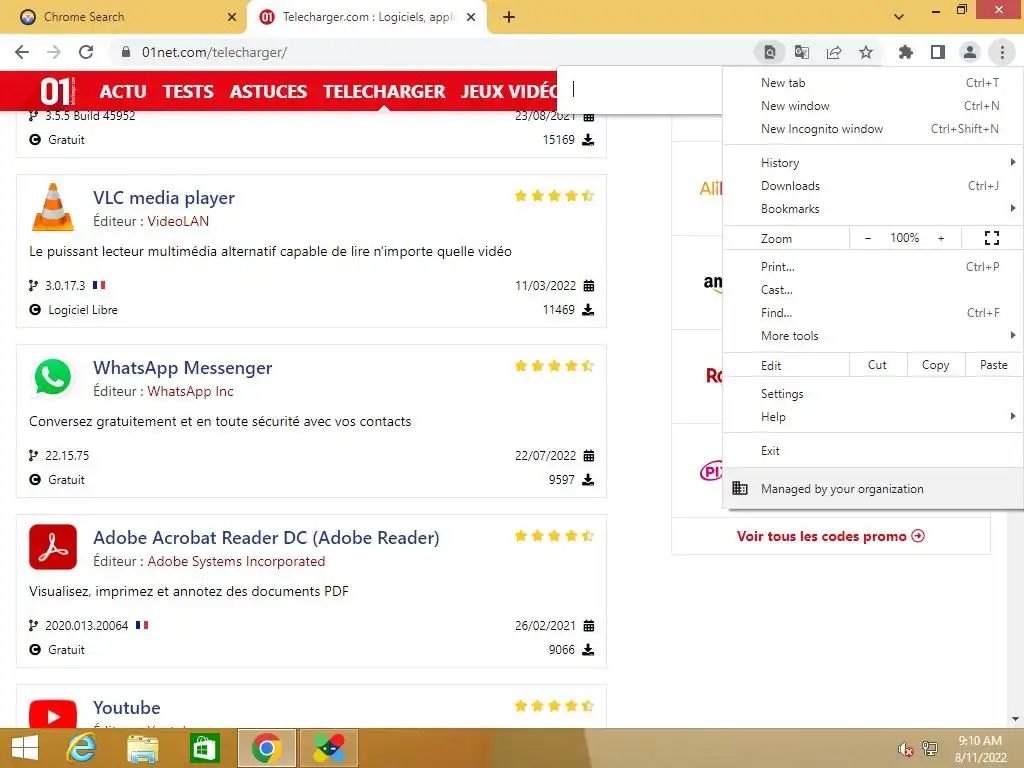Click the network tray icon
Viewport: 1024px width, 768px height.
click(x=930, y=749)
